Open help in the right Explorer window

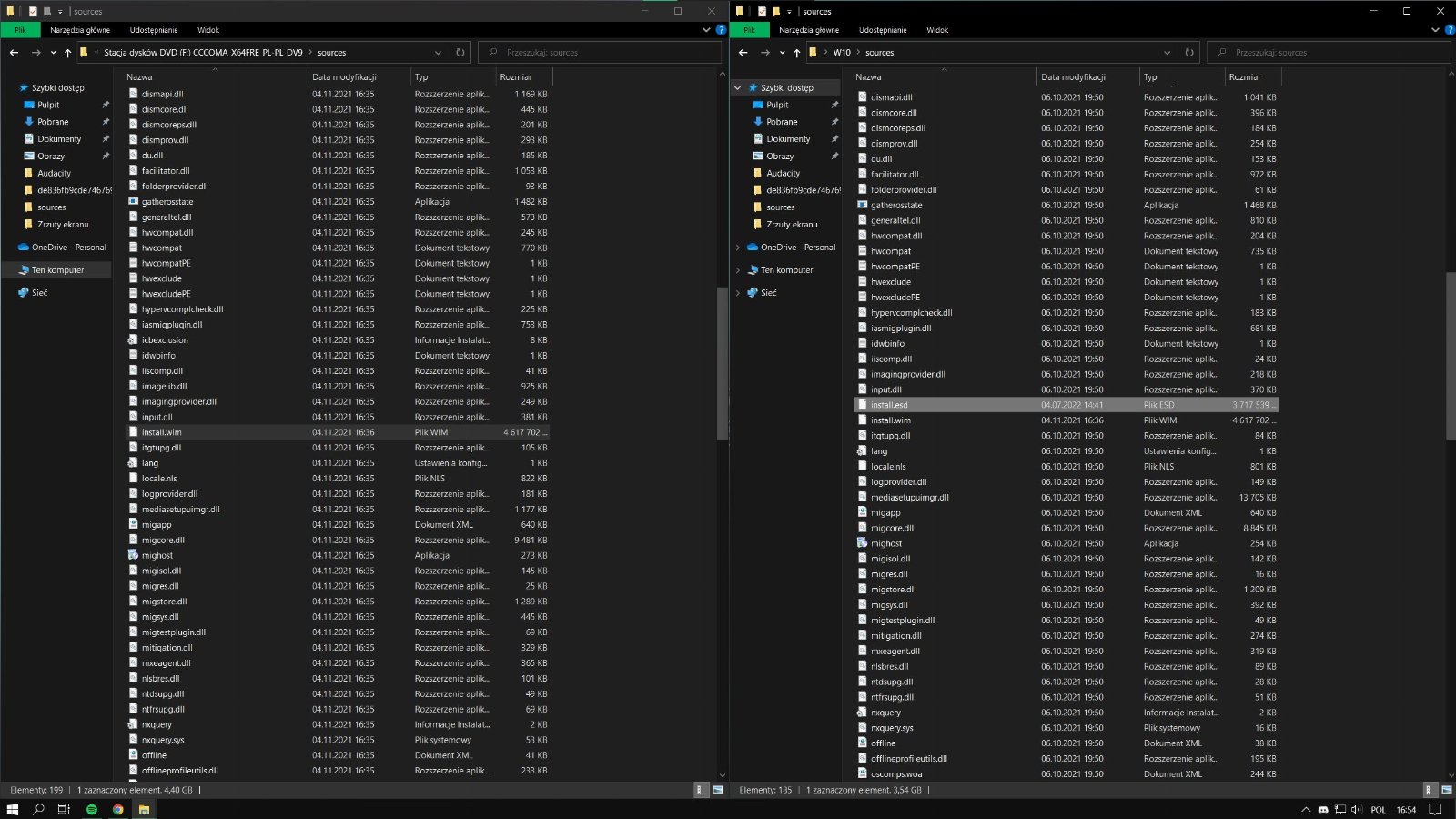(1450, 30)
